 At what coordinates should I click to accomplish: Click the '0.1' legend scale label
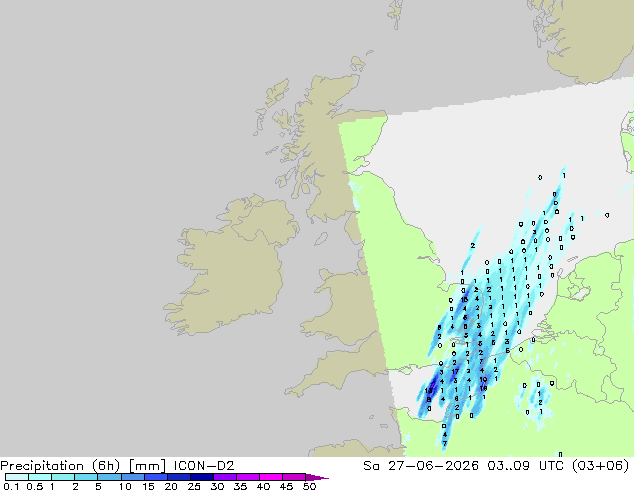(x=11, y=486)
